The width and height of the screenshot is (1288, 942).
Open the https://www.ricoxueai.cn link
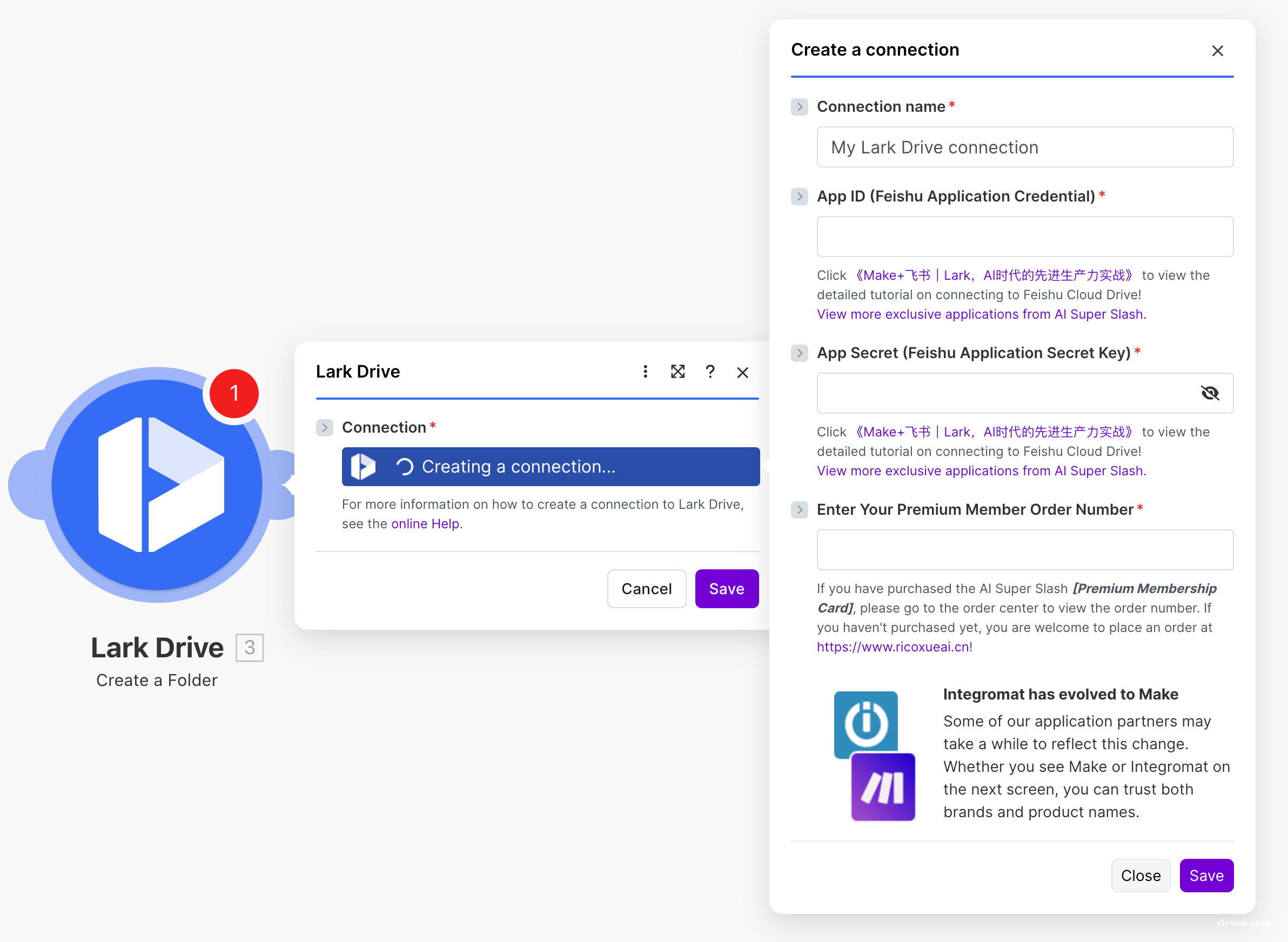click(892, 647)
